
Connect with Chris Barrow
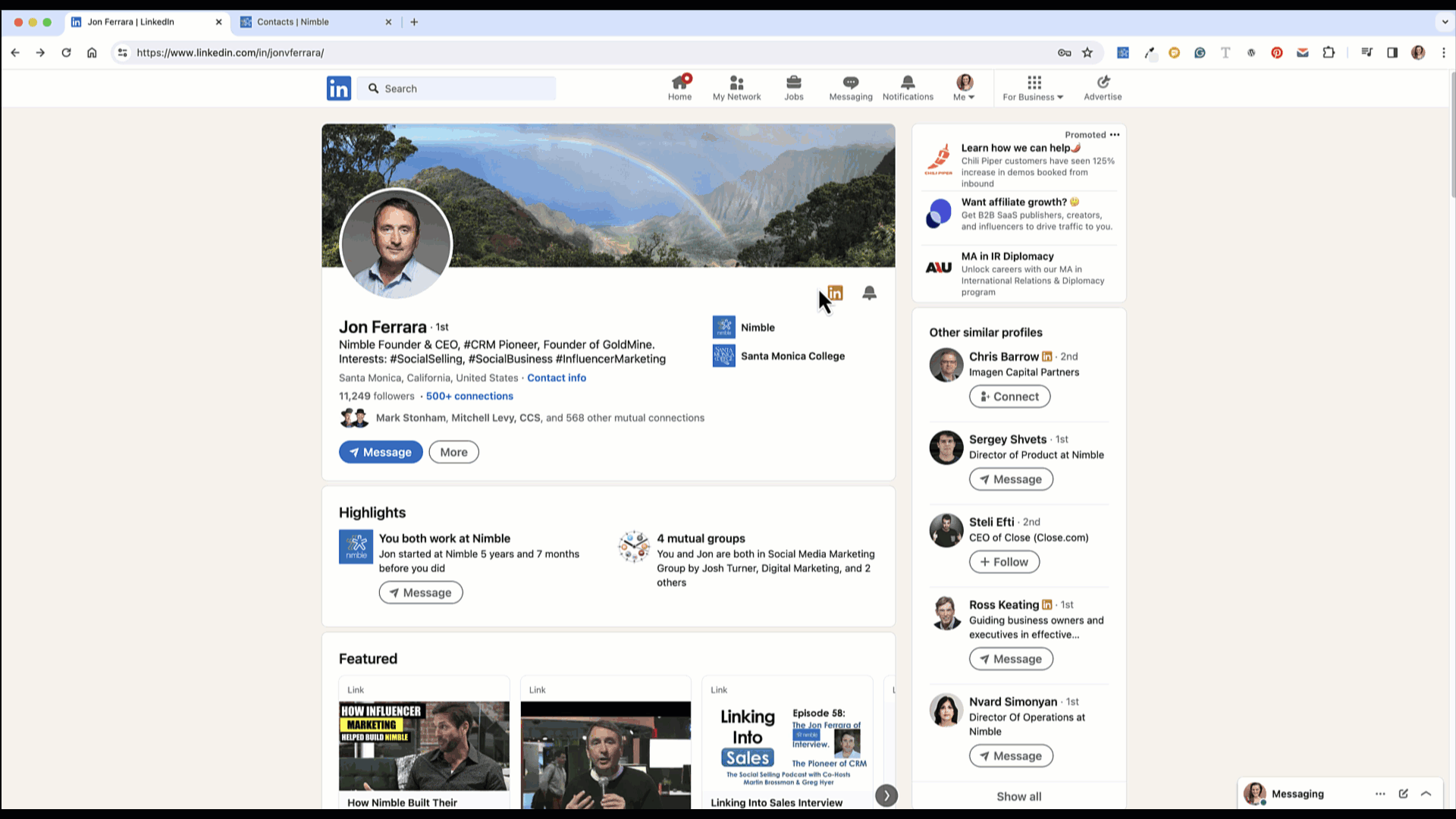1009,397
